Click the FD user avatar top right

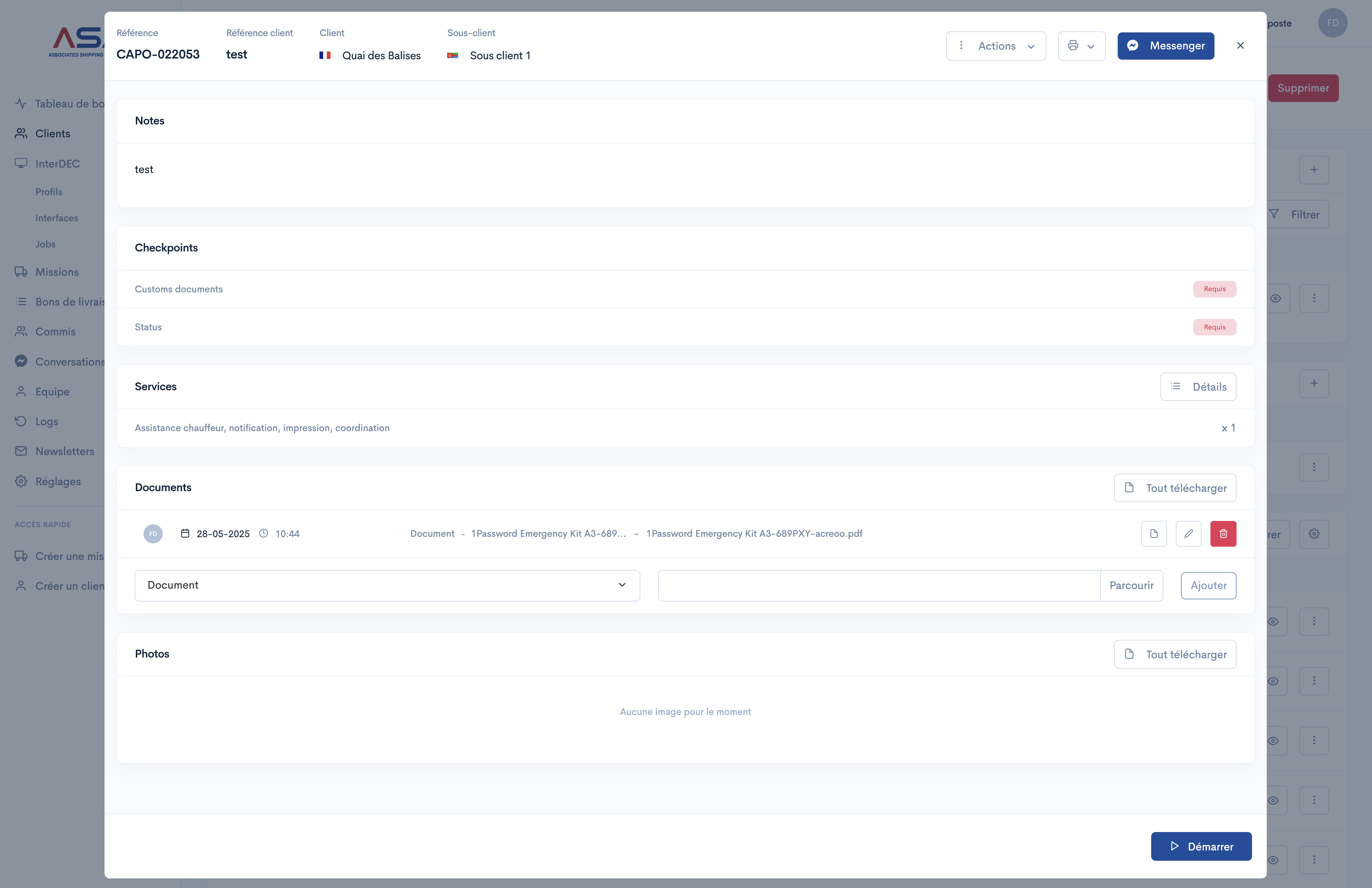click(1332, 23)
